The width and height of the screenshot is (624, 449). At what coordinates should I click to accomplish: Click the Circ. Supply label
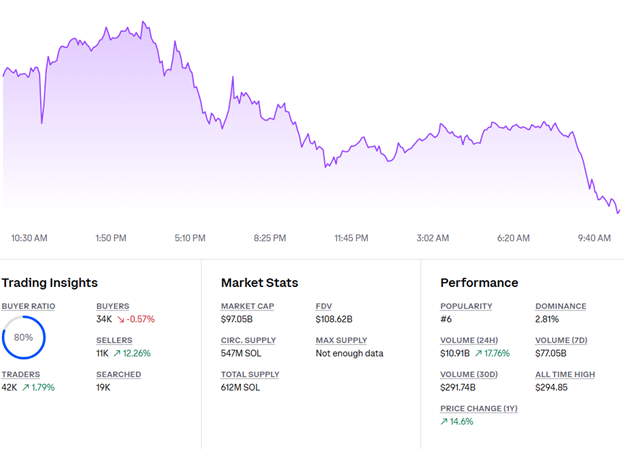[x=249, y=340]
